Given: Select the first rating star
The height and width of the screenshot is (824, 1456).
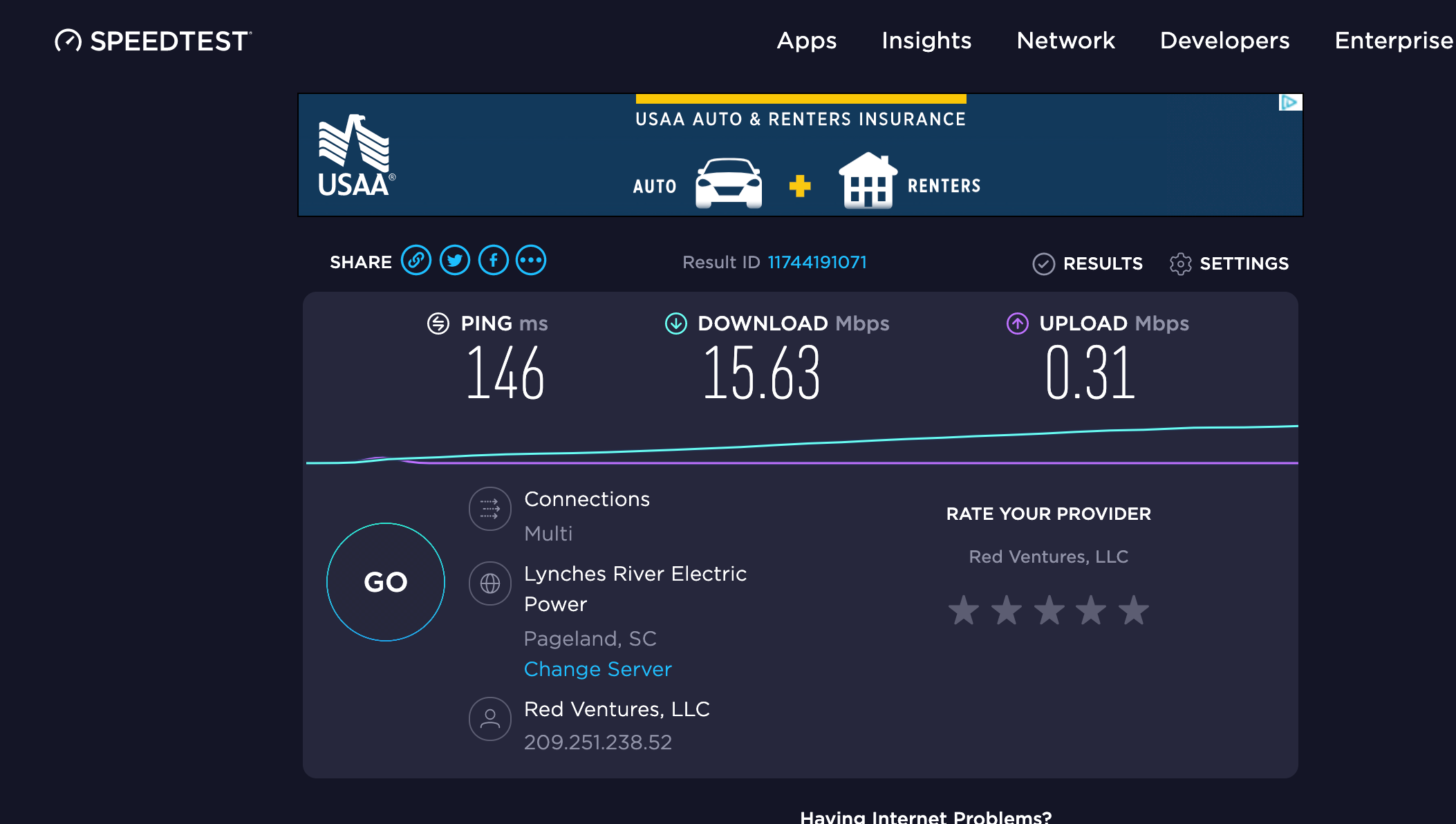Looking at the screenshot, I should [x=963, y=609].
